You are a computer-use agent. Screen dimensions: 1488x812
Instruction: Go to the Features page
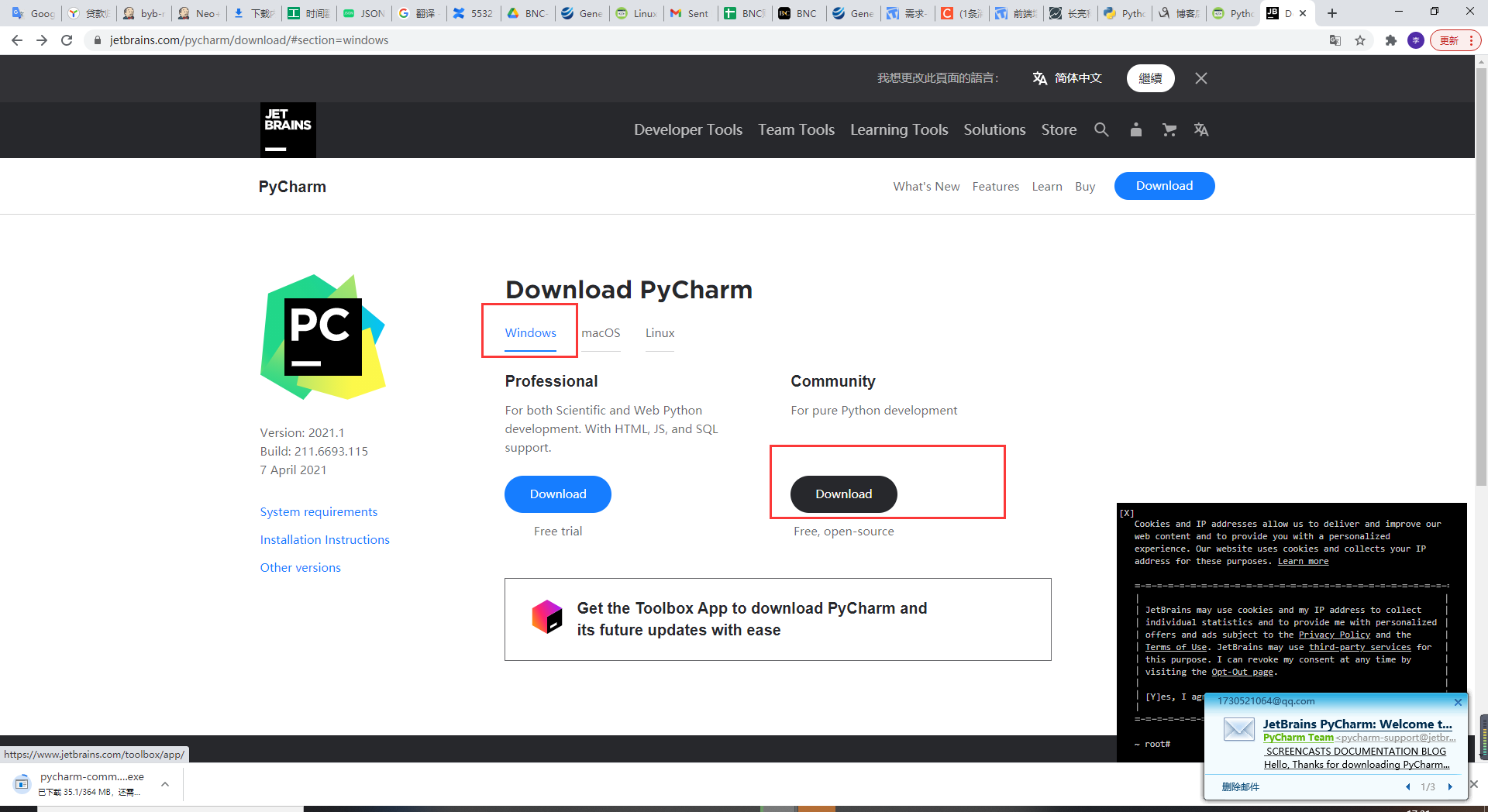[996, 187]
